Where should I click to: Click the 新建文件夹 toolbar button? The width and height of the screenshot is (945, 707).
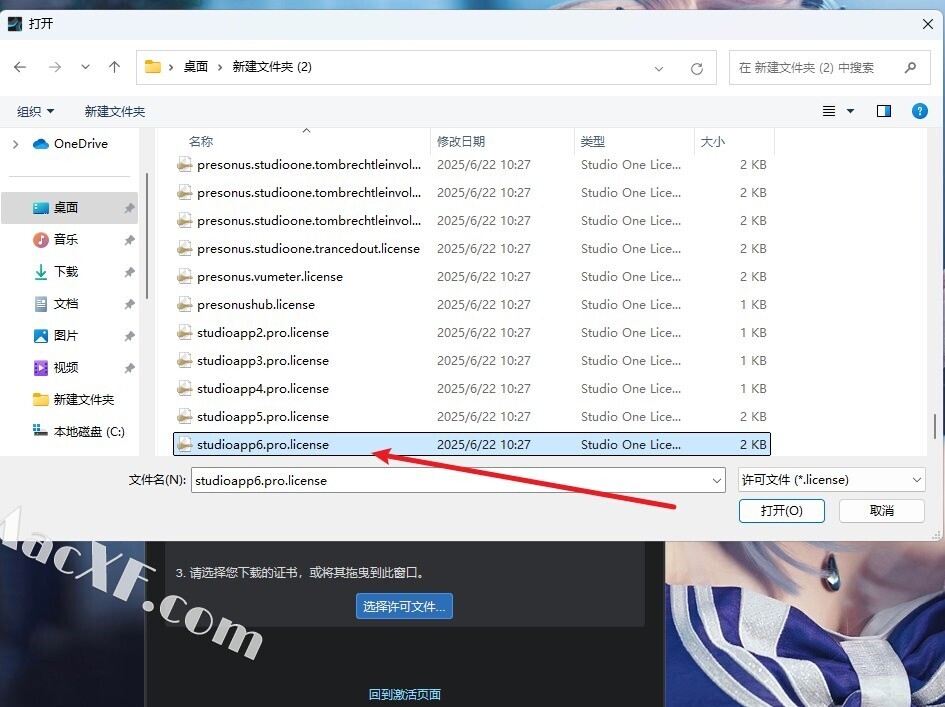coord(115,112)
